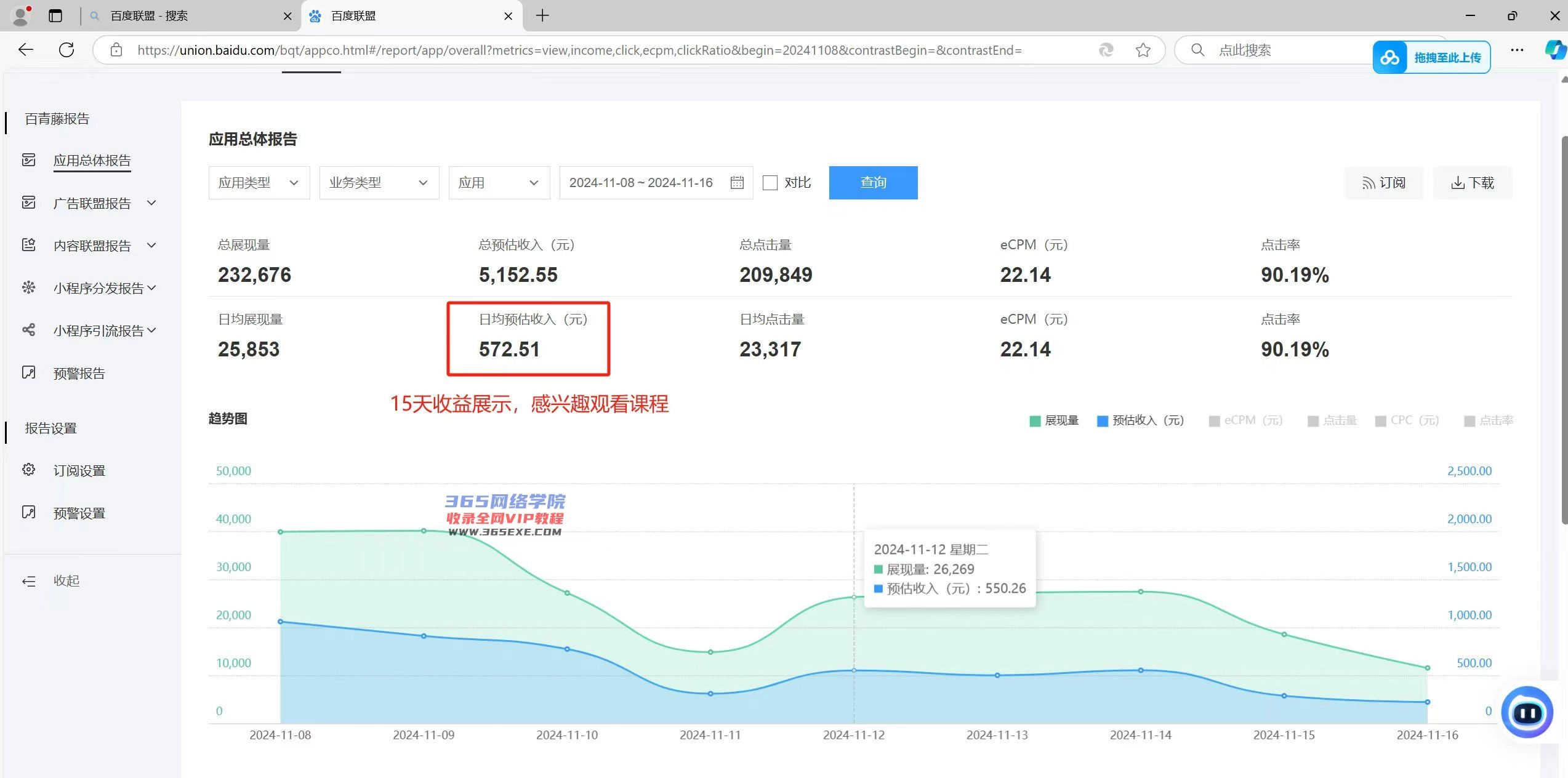Open the 业务类型 dropdown

379,183
